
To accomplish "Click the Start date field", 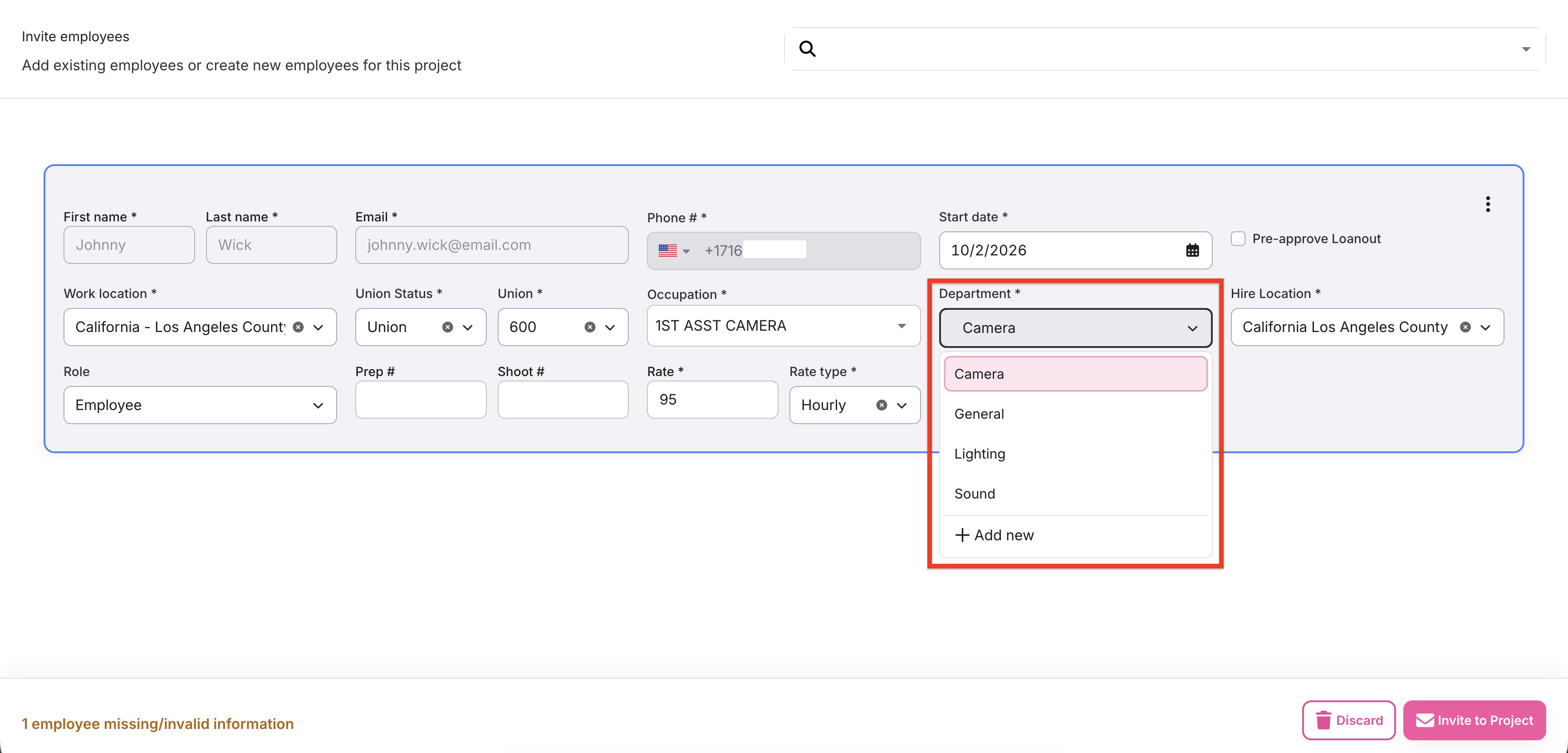I will pyautogui.click(x=1075, y=250).
